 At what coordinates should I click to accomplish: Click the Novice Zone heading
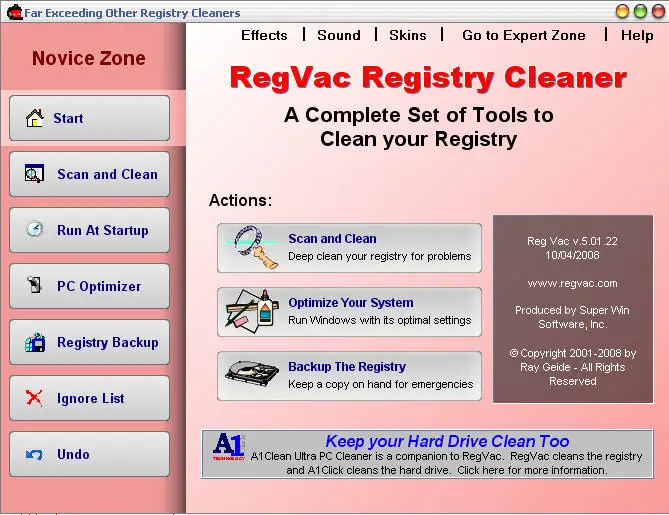click(89, 58)
